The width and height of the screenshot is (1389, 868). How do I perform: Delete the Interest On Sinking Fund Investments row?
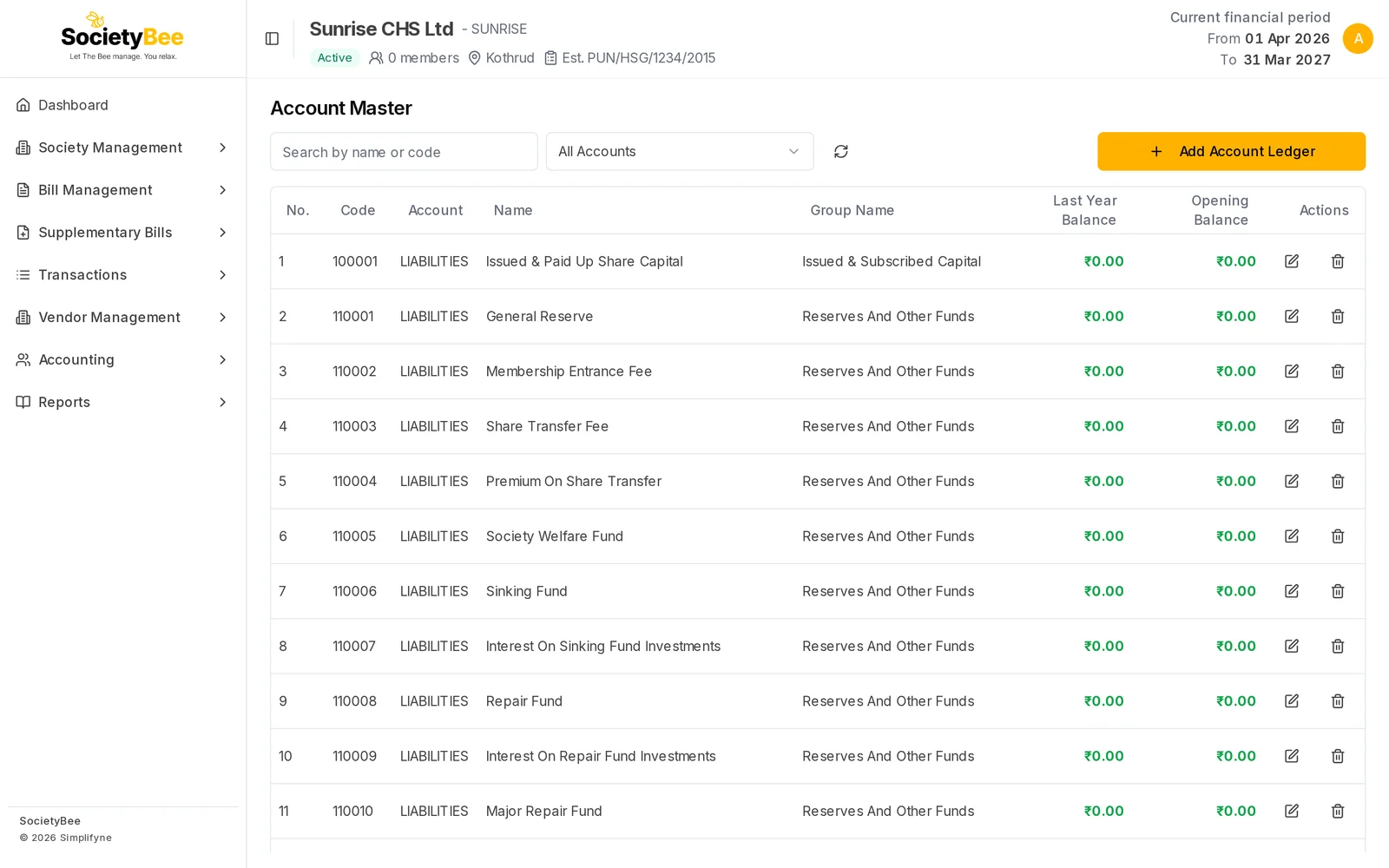[x=1338, y=646]
